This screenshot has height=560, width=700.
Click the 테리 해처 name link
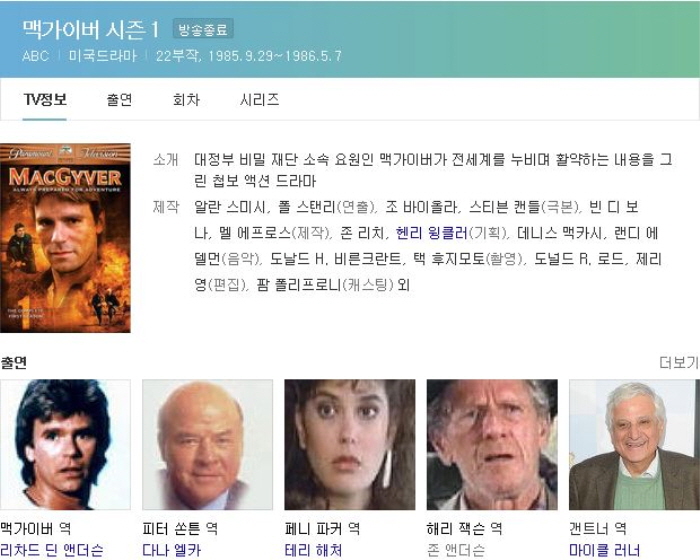pyautogui.click(x=314, y=550)
